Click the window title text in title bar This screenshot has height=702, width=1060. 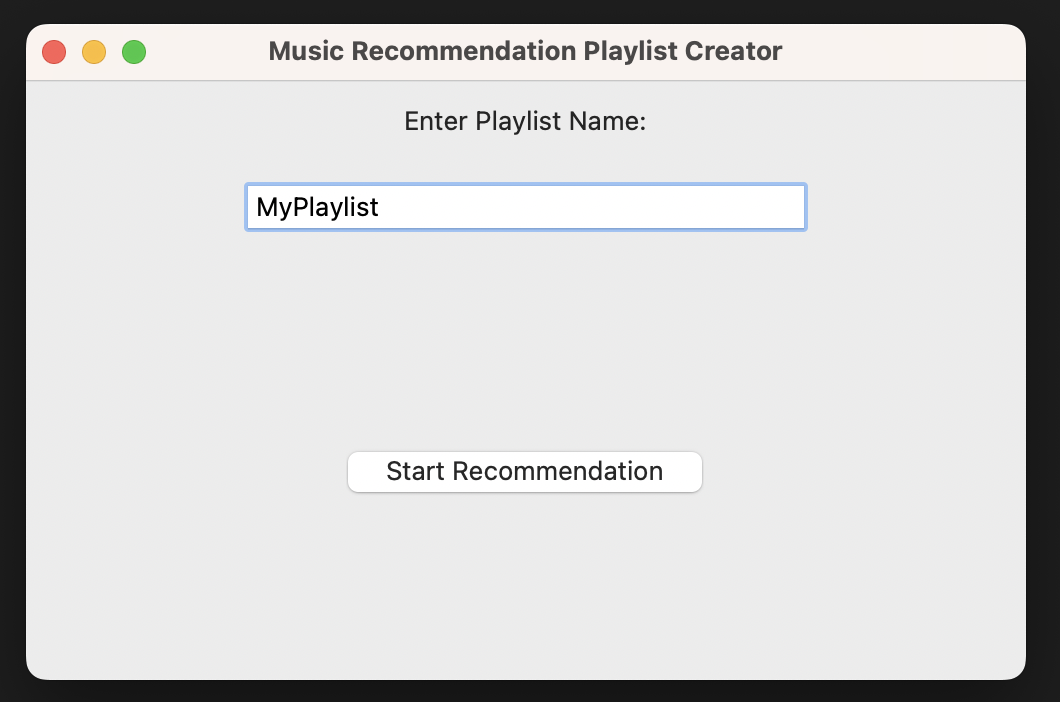[525, 51]
